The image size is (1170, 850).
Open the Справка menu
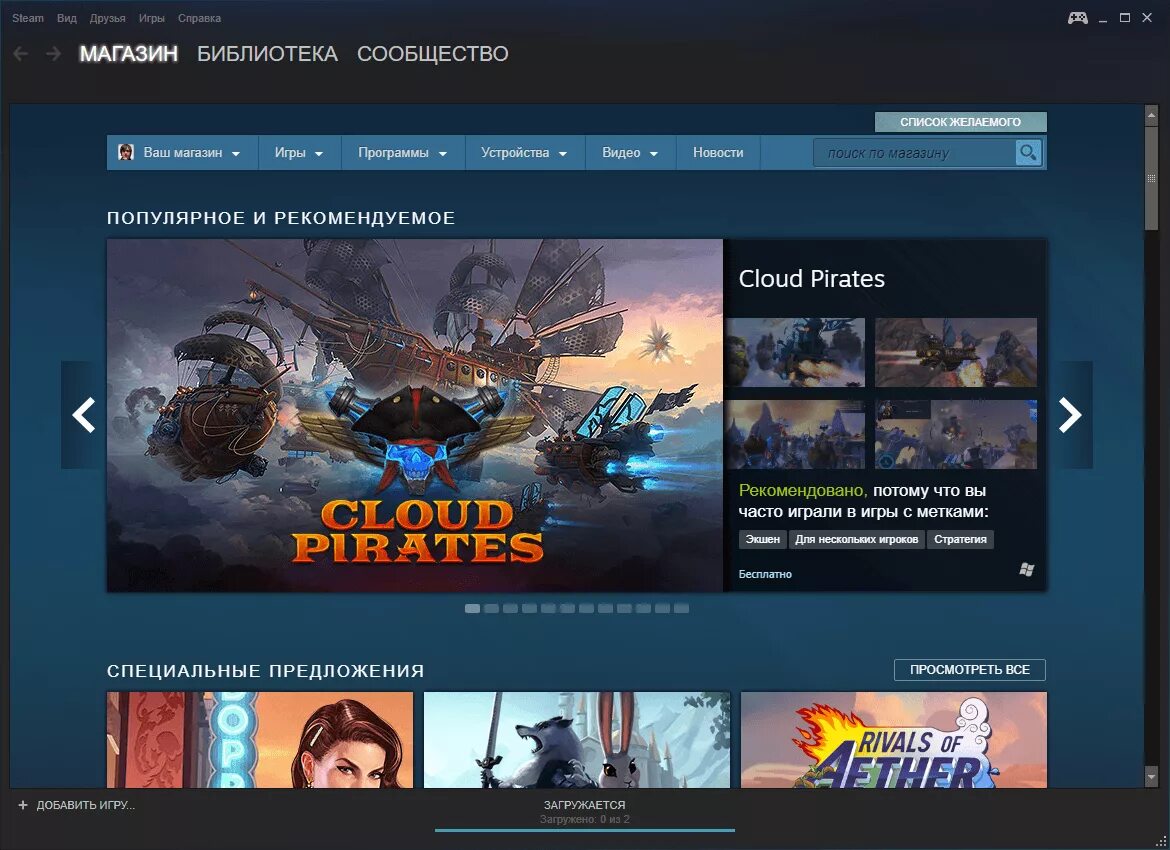point(199,18)
